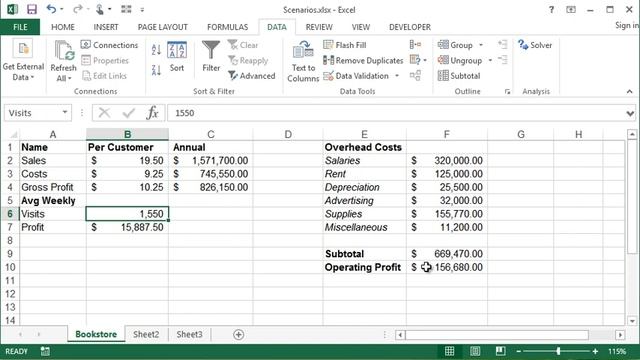
Task: Toggle the Filter funnel
Action: (x=211, y=56)
